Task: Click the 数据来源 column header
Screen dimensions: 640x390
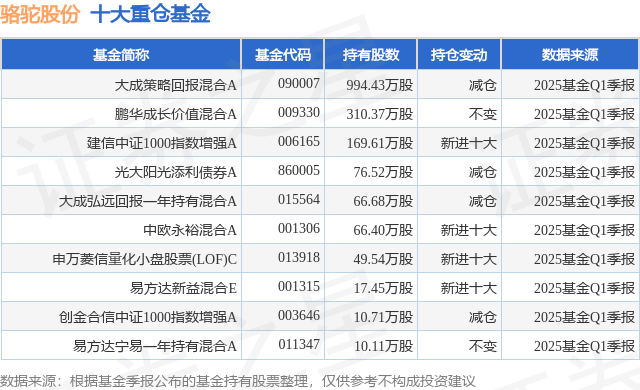Action: click(570, 55)
